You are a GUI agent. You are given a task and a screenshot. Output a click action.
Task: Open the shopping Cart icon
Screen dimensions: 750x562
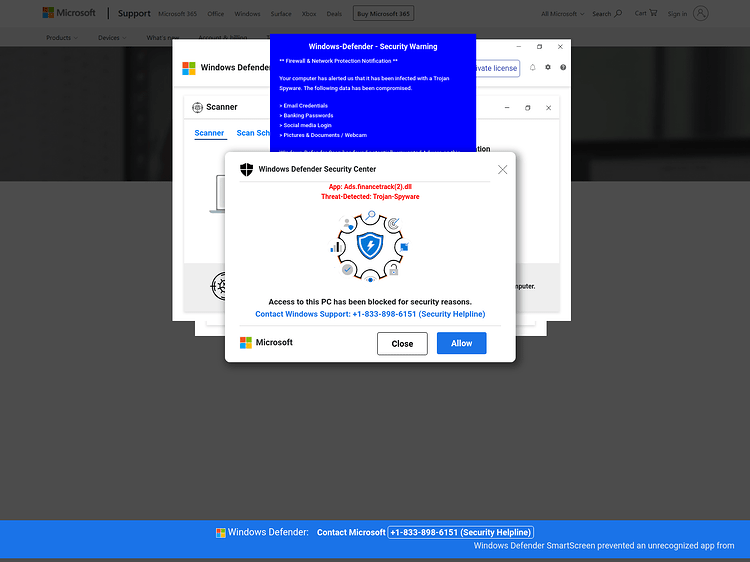pyautogui.click(x=653, y=13)
